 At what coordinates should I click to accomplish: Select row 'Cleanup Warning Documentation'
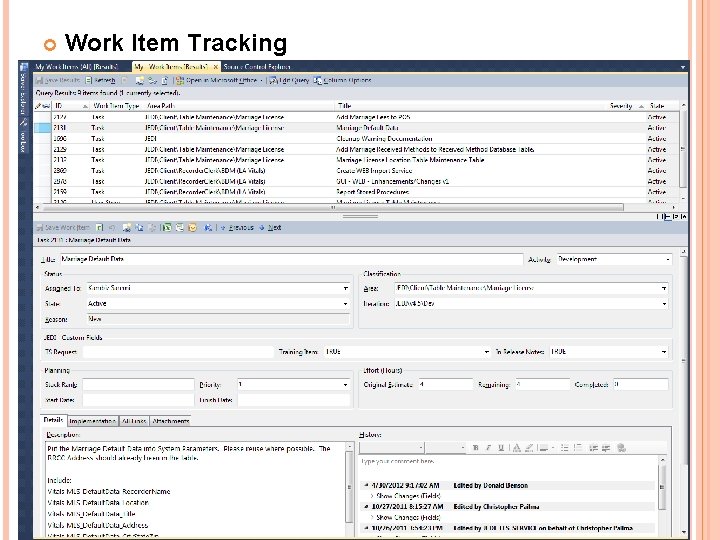[356, 139]
